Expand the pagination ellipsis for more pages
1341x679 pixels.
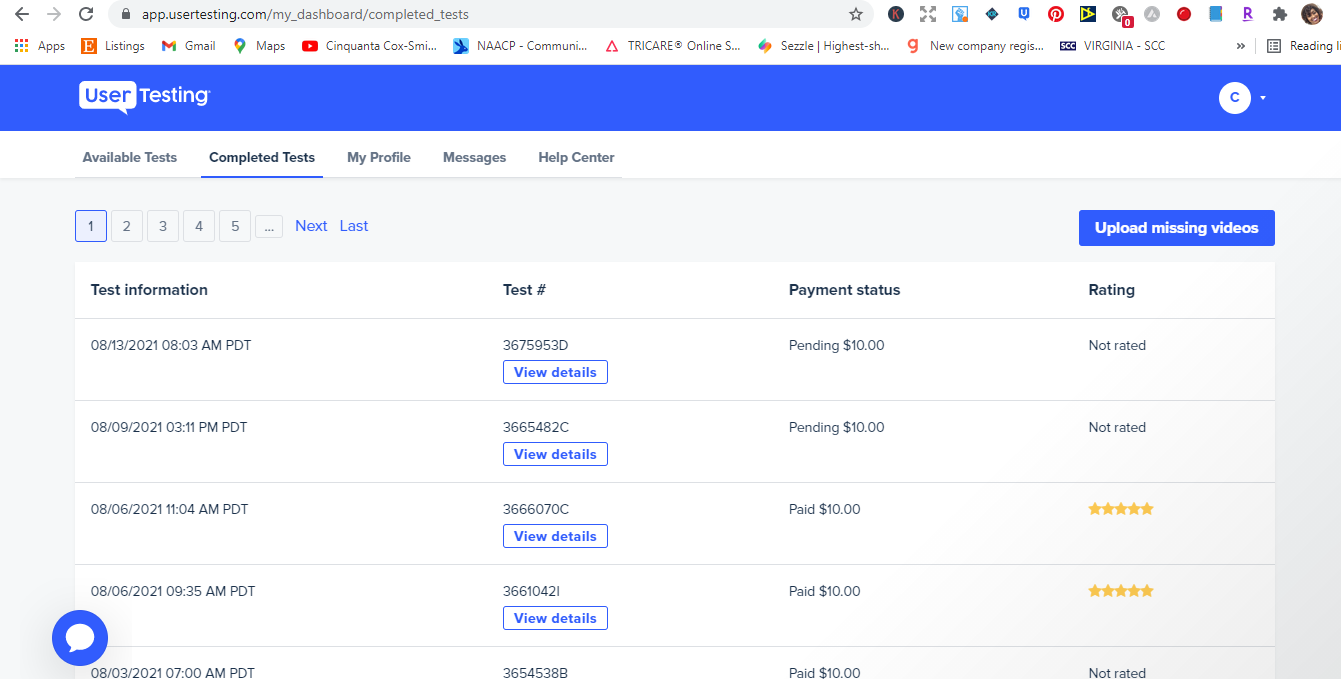click(269, 226)
